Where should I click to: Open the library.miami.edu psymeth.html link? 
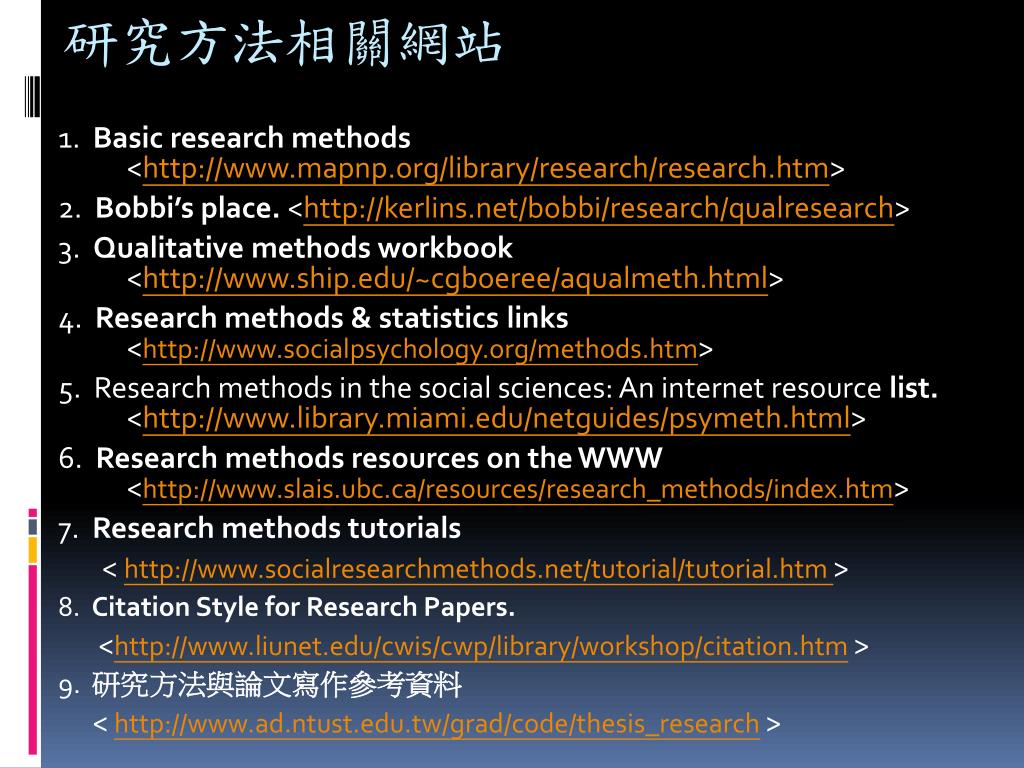click(496, 419)
